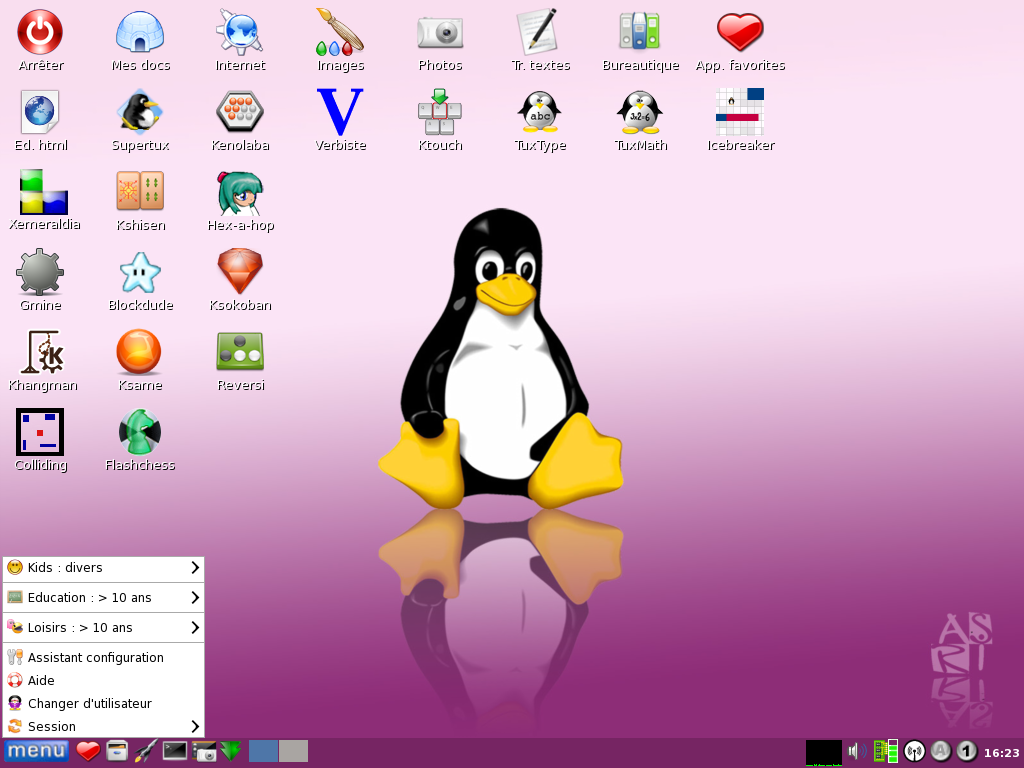Viewport: 1024px width, 768px height.
Task: Launch the Verbiste icon
Action: click(x=340, y=112)
